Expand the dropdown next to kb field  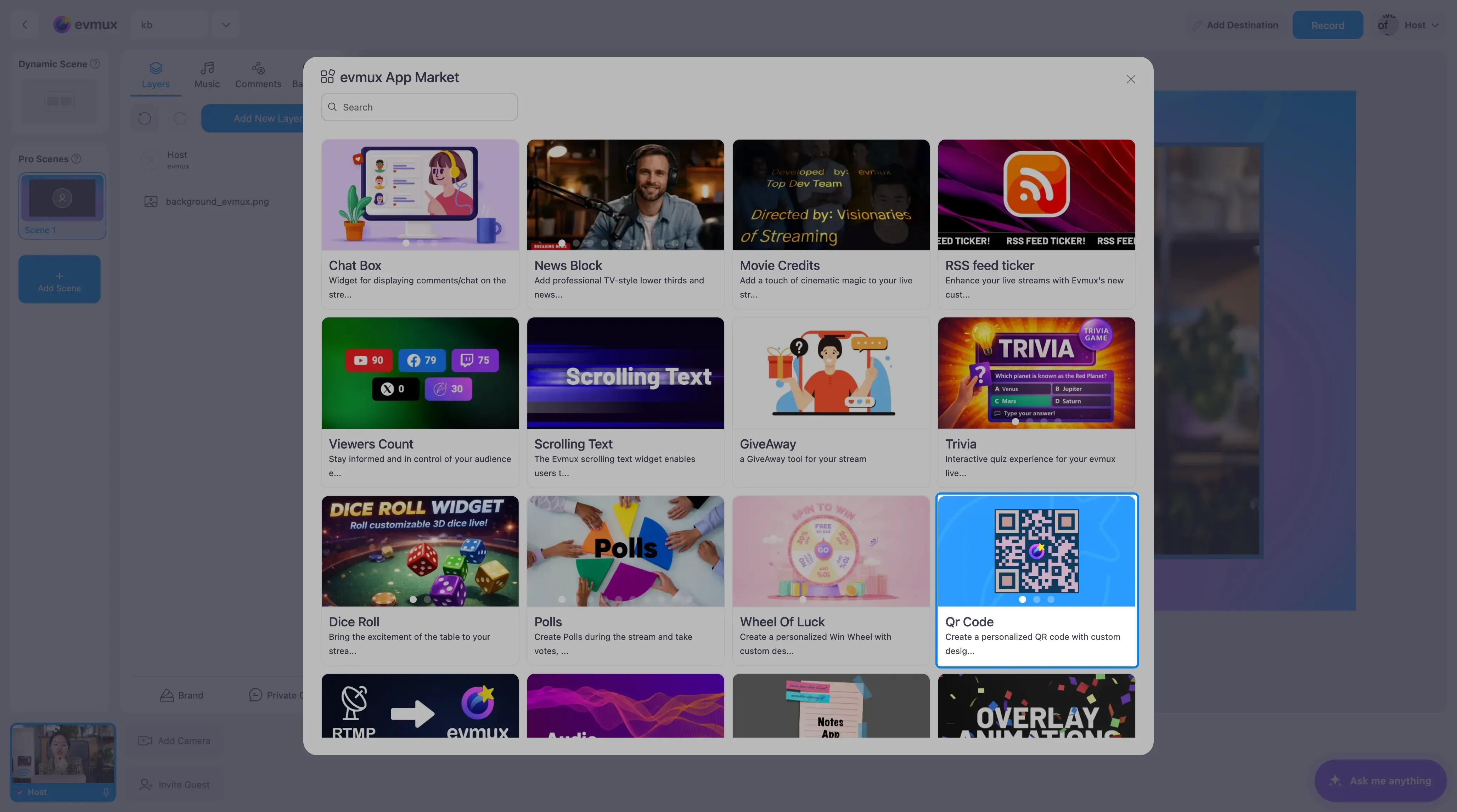226,24
